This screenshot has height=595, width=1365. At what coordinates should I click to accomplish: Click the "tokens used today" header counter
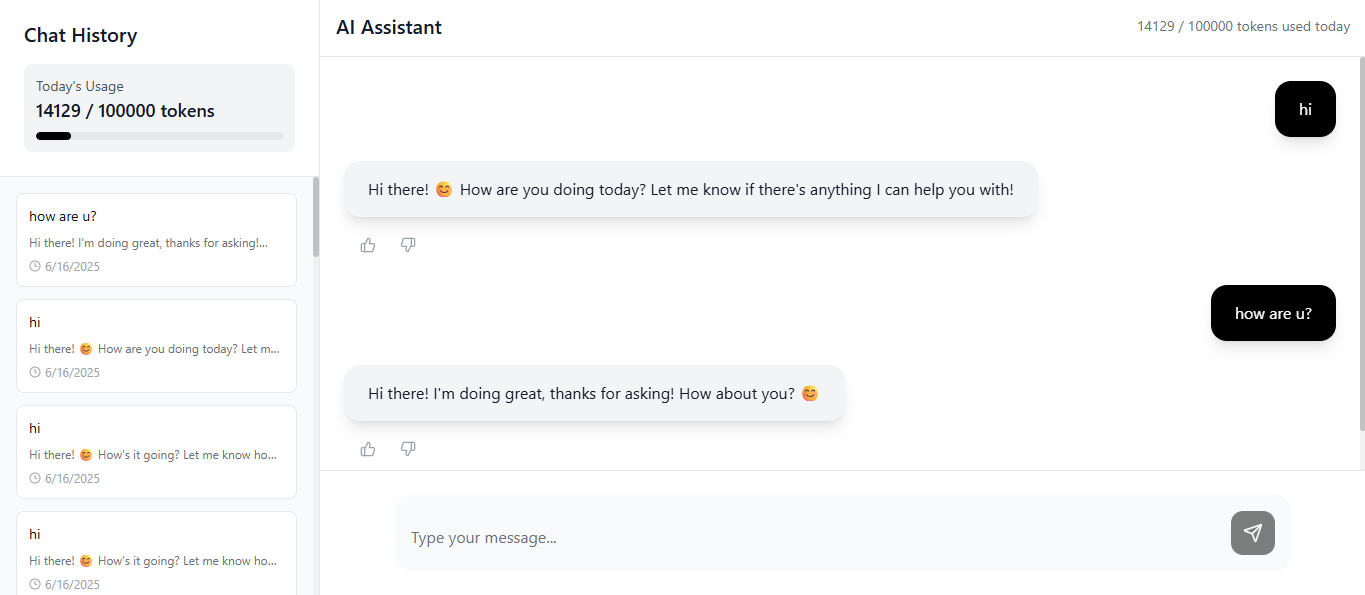1243,27
